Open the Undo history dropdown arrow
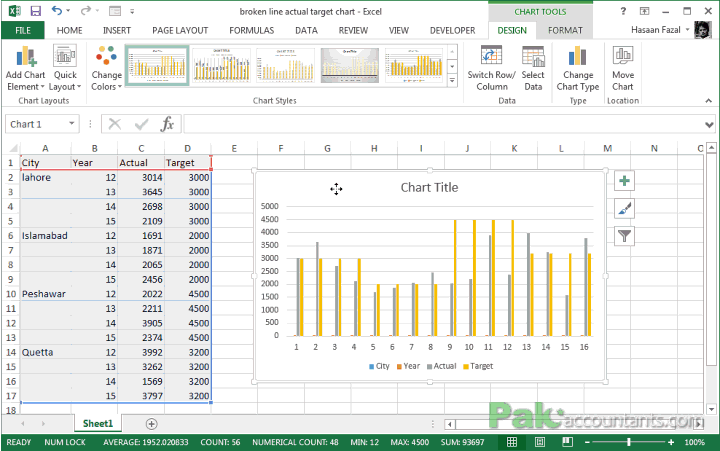Image resolution: width=720 pixels, height=451 pixels. (68, 11)
